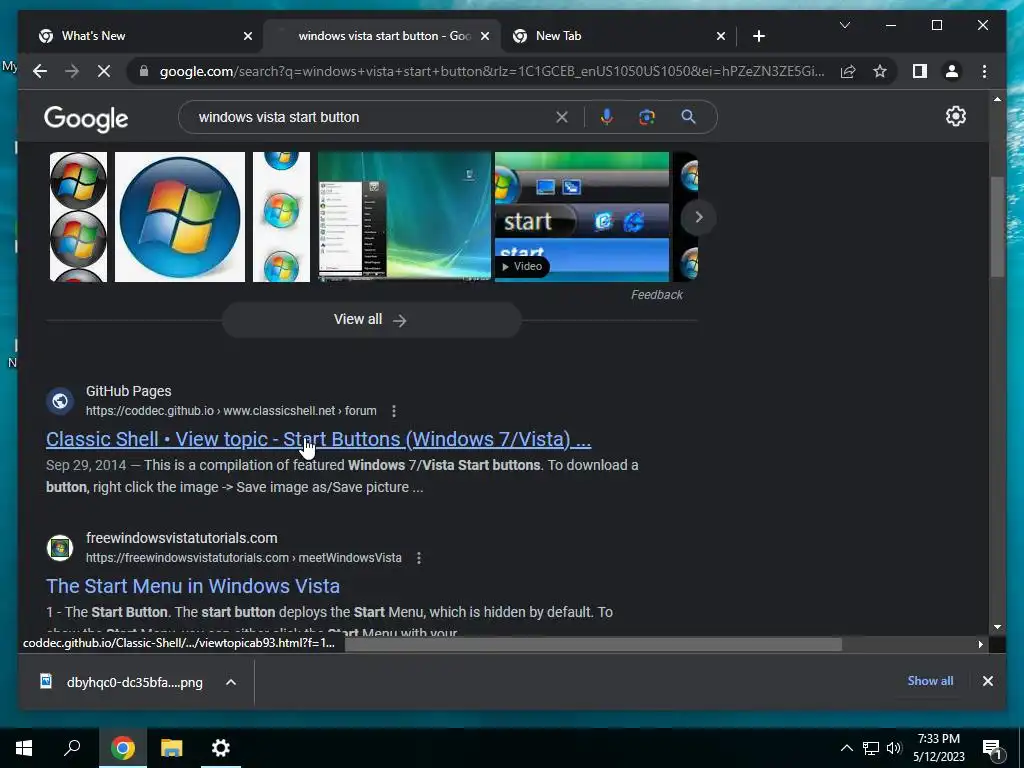
Task: Open Chrome's three-dot menu
Action: 984,71
